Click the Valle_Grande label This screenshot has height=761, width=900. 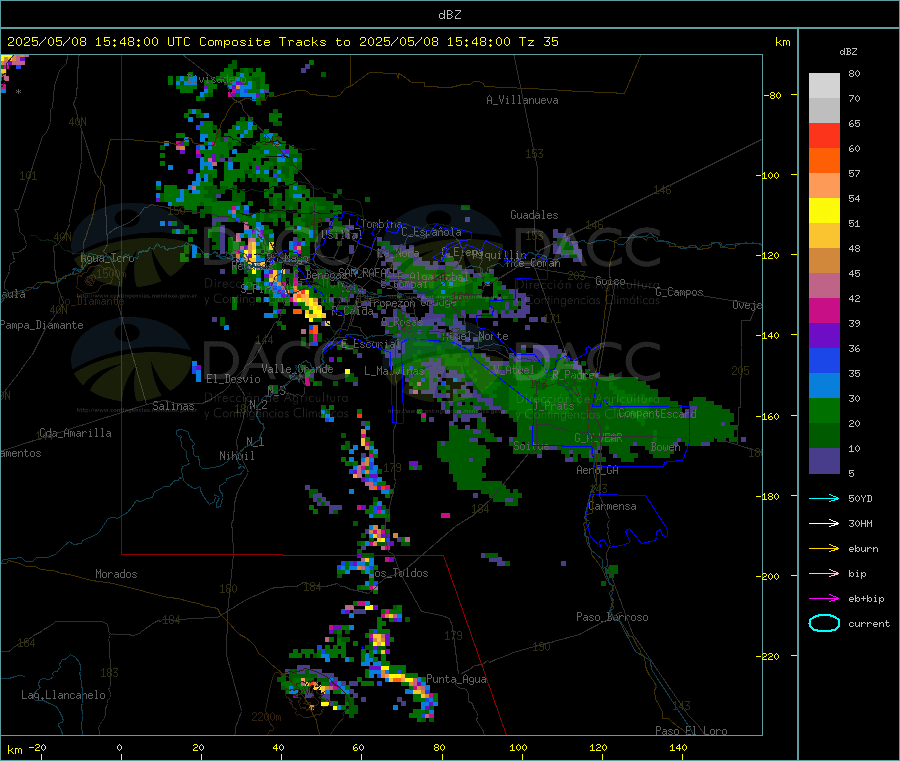point(297,368)
